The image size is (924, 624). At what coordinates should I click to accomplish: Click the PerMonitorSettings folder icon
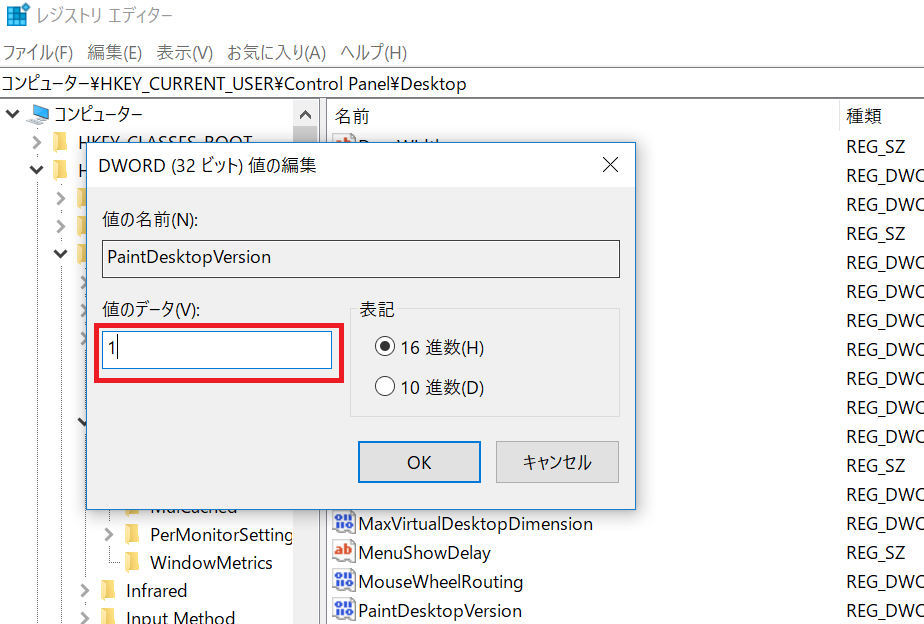point(133,534)
